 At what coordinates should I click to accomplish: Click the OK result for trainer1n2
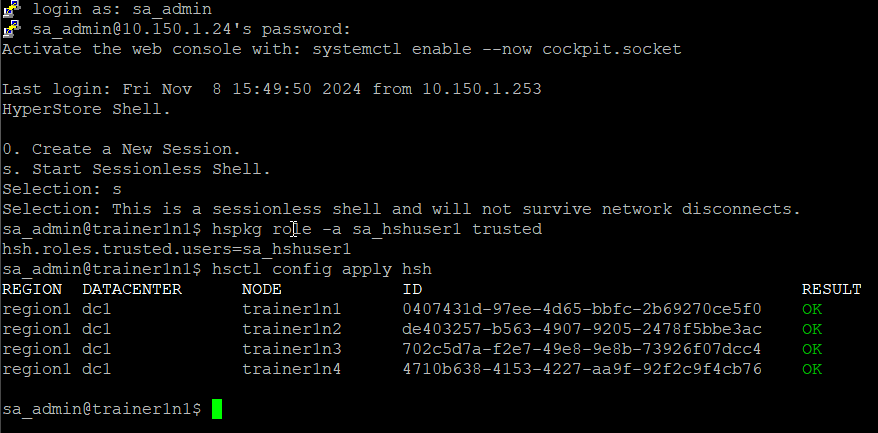pos(811,329)
